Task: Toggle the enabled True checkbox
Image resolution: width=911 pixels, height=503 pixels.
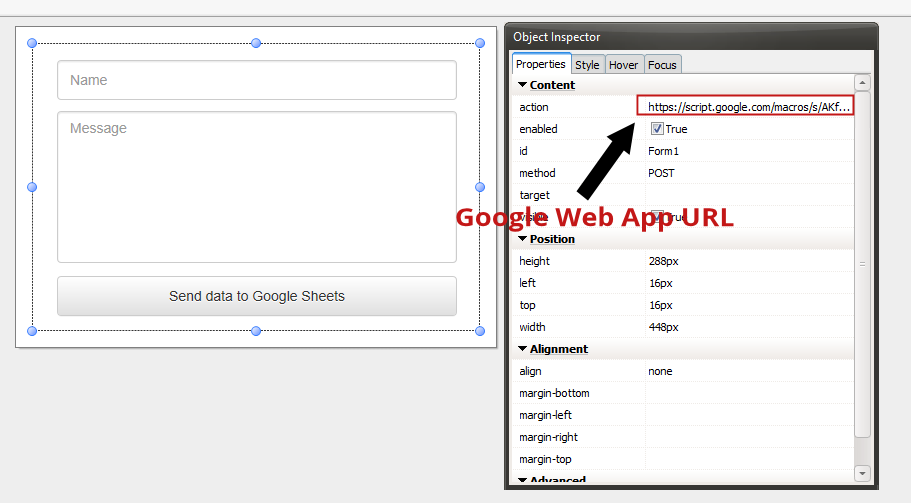Action: point(657,128)
